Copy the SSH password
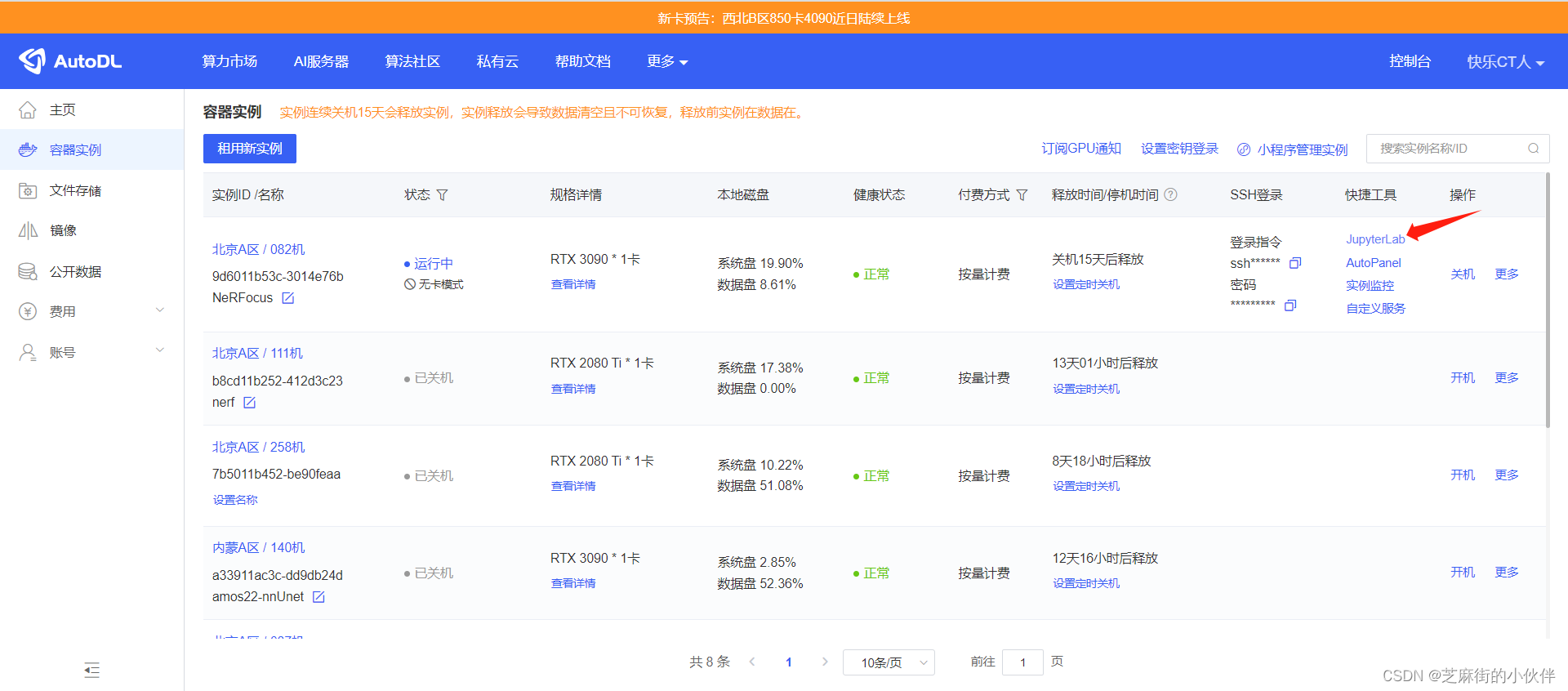 (1290, 305)
